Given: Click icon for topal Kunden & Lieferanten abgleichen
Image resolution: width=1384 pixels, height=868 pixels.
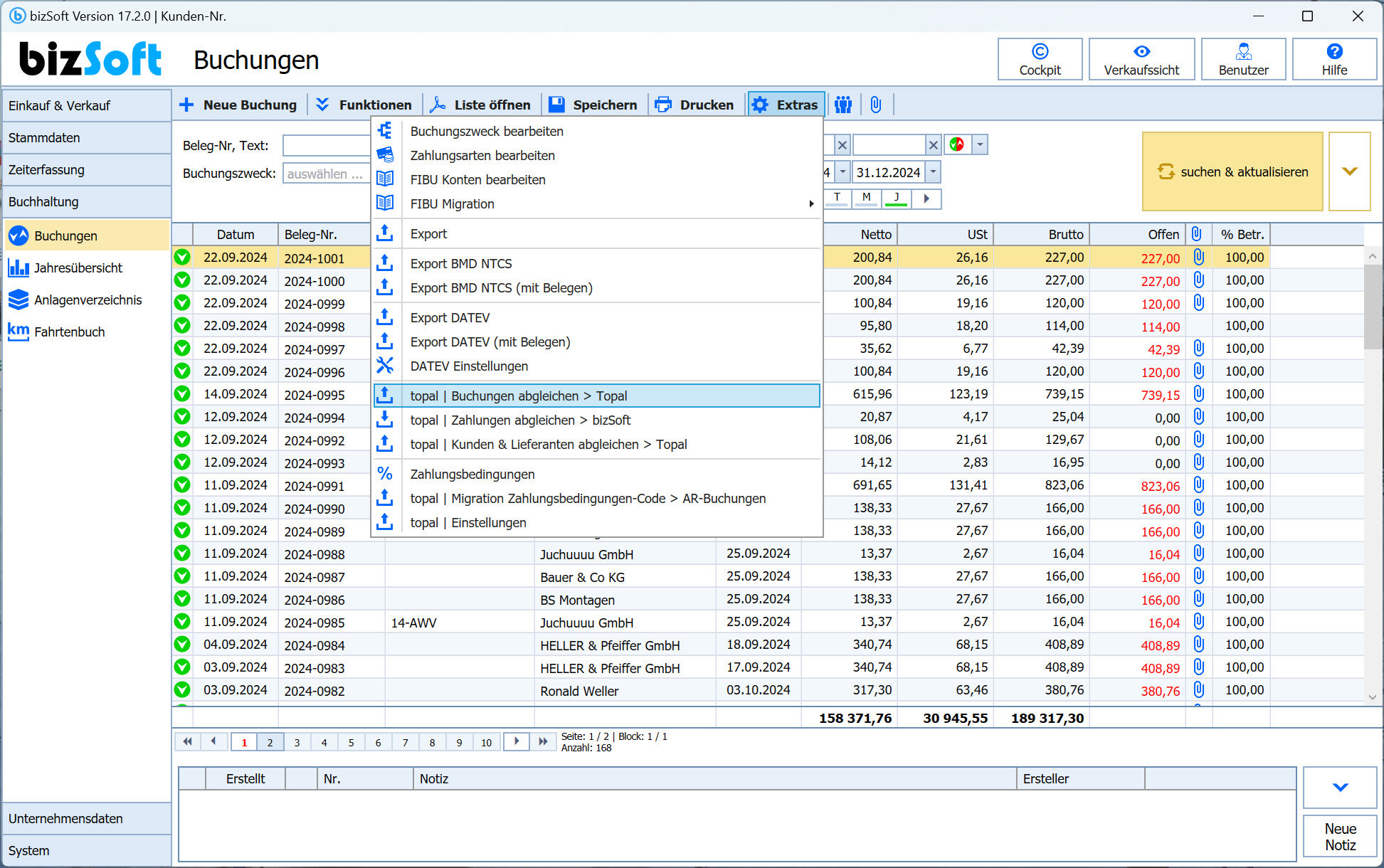Looking at the screenshot, I should (385, 443).
